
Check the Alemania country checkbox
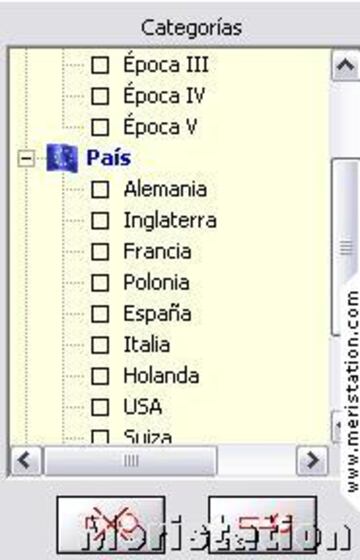(x=100, y=189)
